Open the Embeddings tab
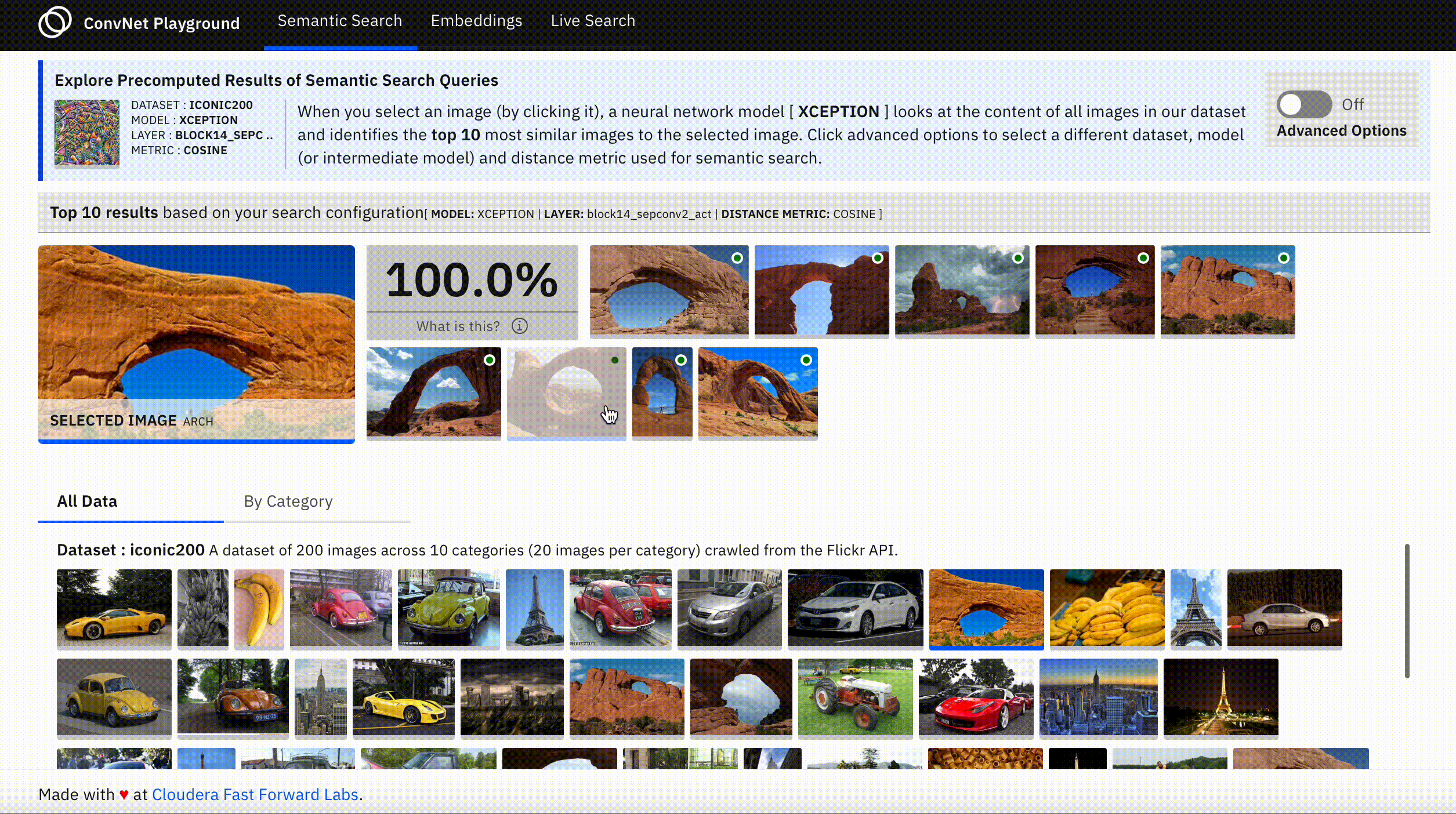Viewport: 1456px width, 814px height. pos(476,21)
